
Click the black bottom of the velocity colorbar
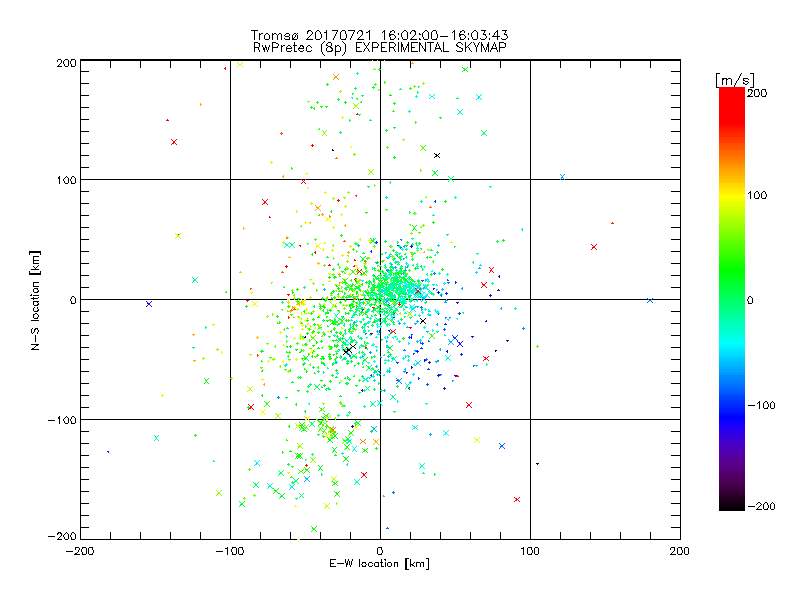(732, 504)
